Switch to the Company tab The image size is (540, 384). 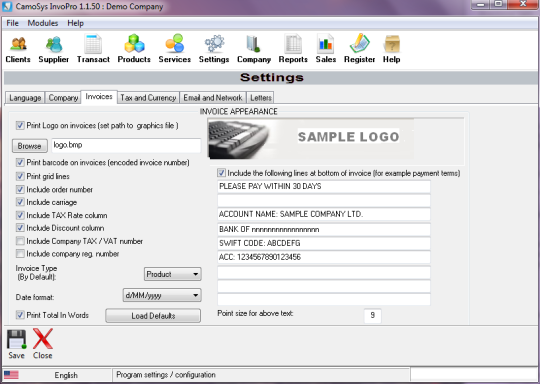click(x=63, y=98)
